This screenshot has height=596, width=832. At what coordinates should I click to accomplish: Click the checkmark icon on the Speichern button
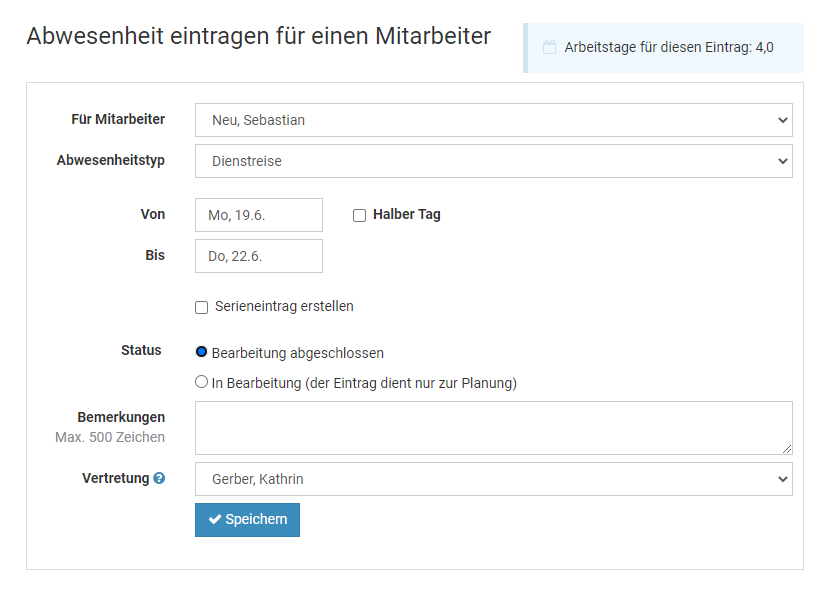(214, 520)
